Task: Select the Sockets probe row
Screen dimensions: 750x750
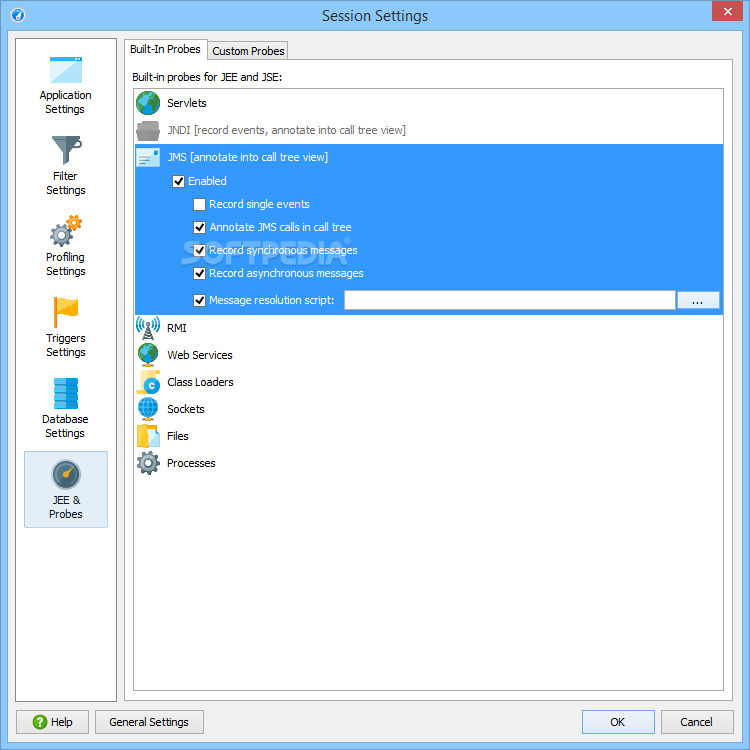Action: (429, 409)
